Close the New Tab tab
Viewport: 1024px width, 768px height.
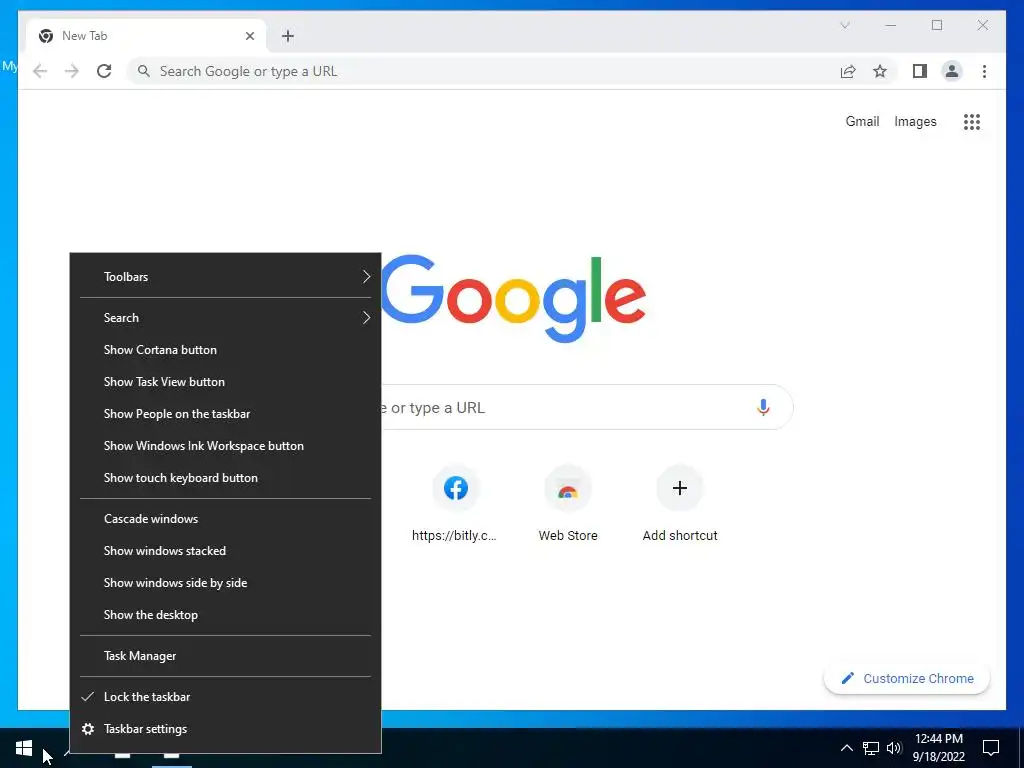(249, 36)
